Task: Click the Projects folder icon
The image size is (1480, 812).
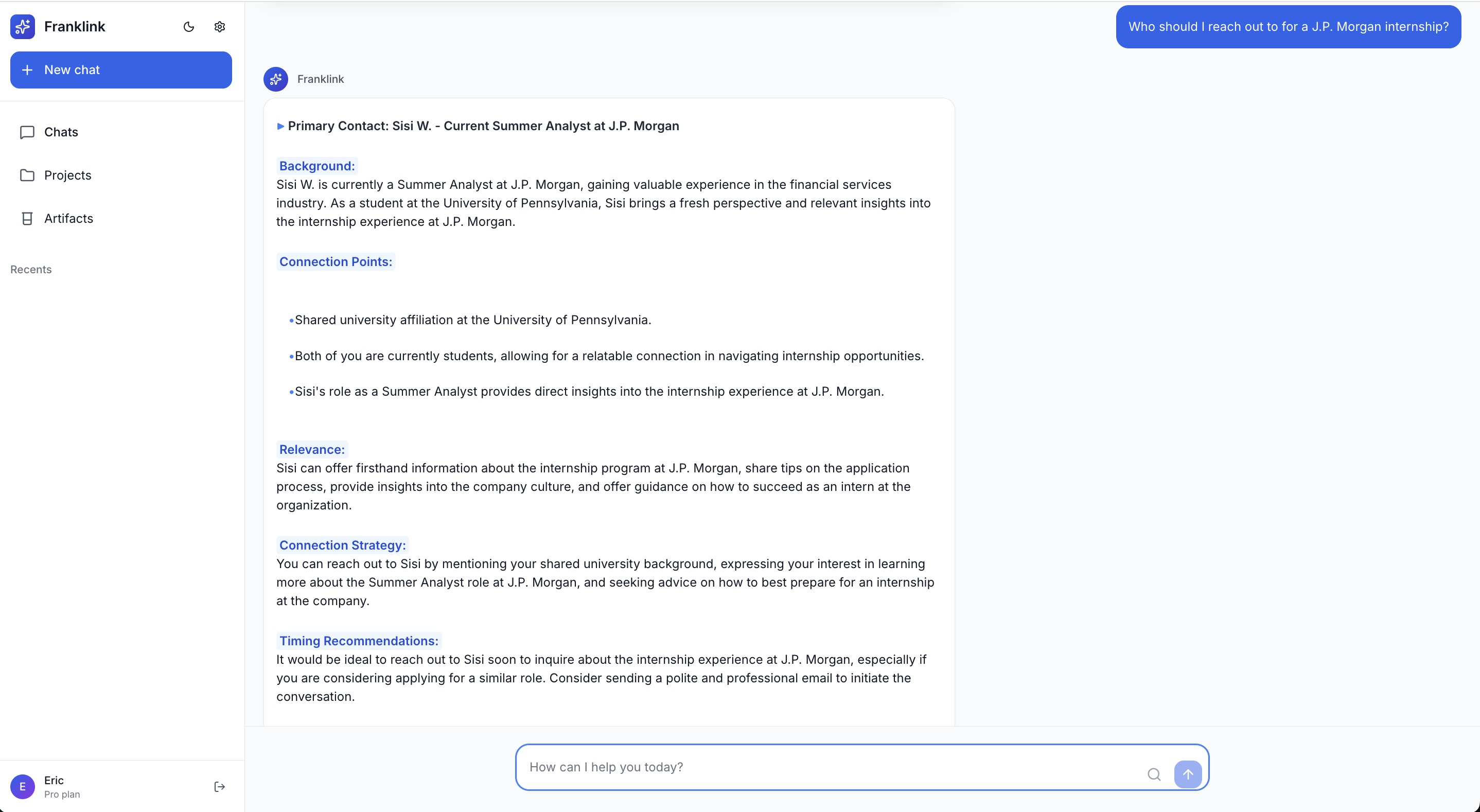Action: point(27,175)
